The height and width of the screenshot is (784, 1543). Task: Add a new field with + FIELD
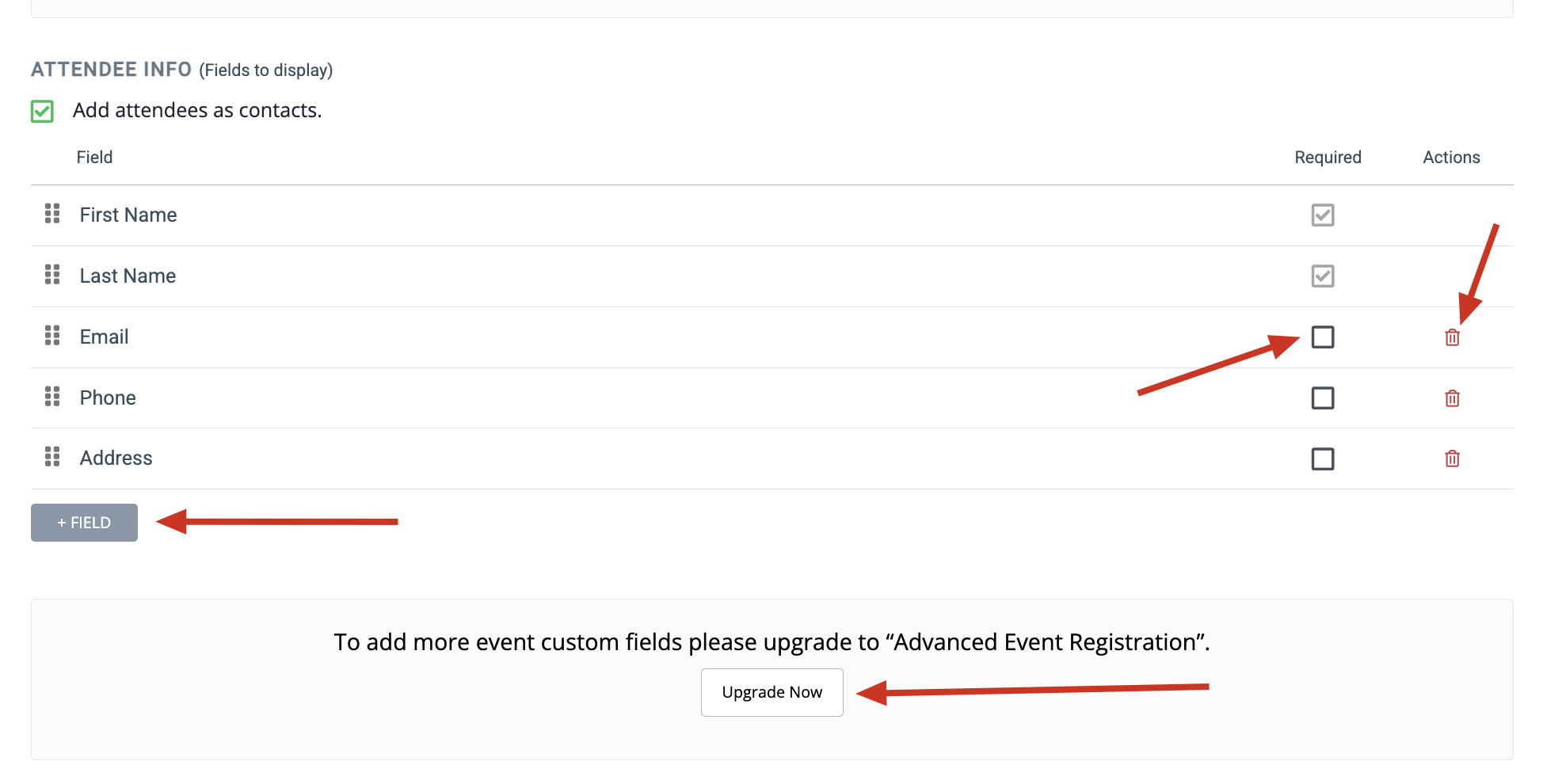point(84,523)
